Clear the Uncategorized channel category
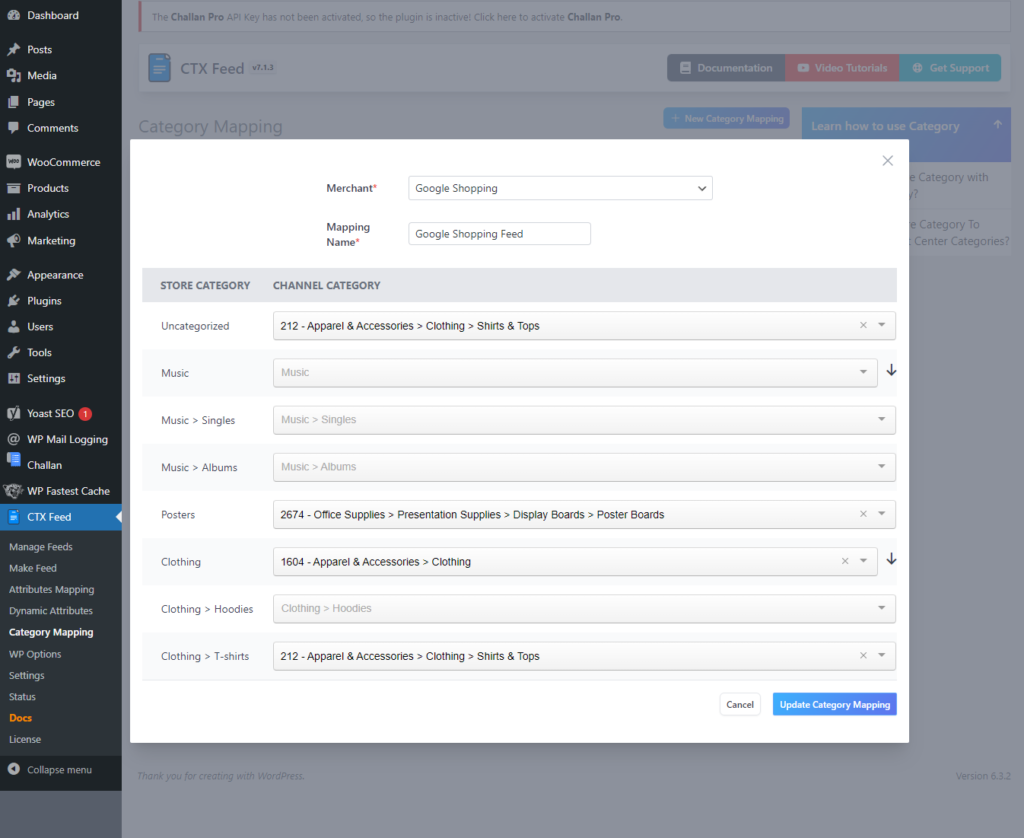 click(x=863, y=325)
